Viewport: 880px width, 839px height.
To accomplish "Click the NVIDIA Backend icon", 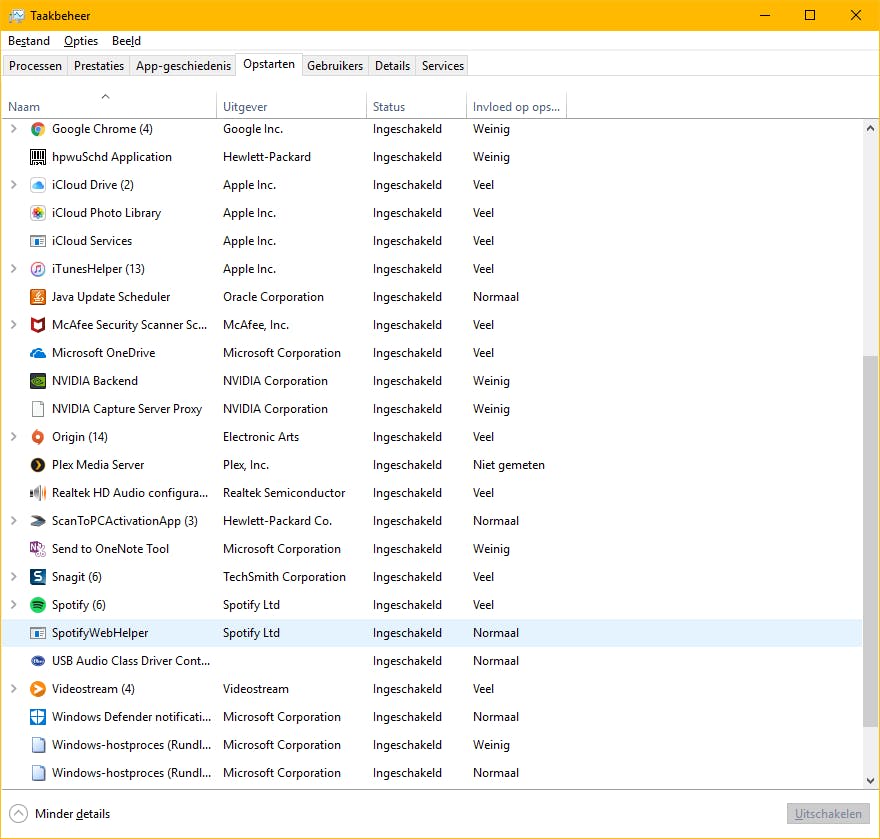I will (x=38, y=381).
